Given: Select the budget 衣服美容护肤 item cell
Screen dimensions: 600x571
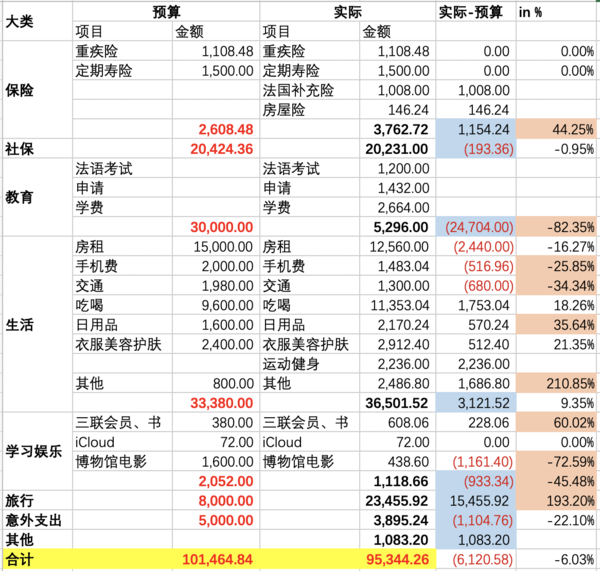Looking at the screenshot, I should click(x=122, y=344).
